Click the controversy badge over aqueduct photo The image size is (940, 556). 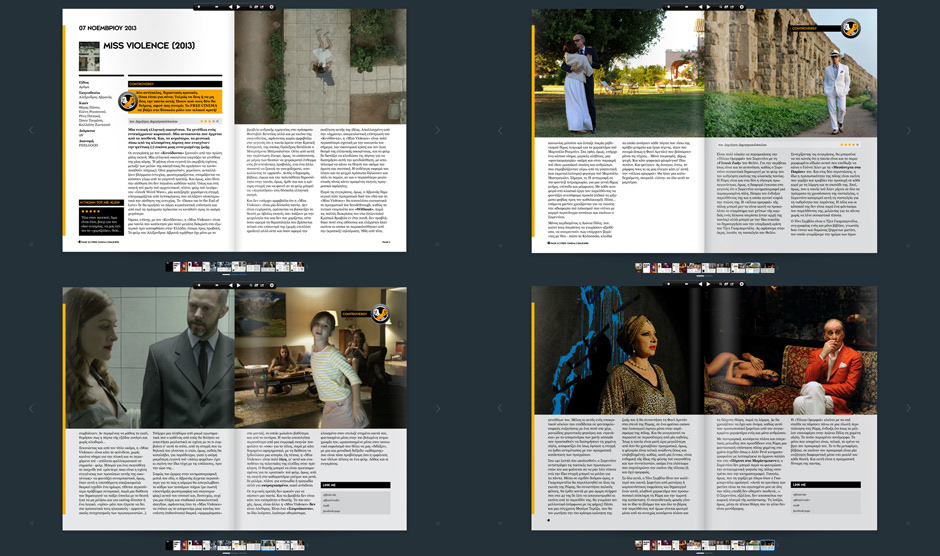(851, 28)
